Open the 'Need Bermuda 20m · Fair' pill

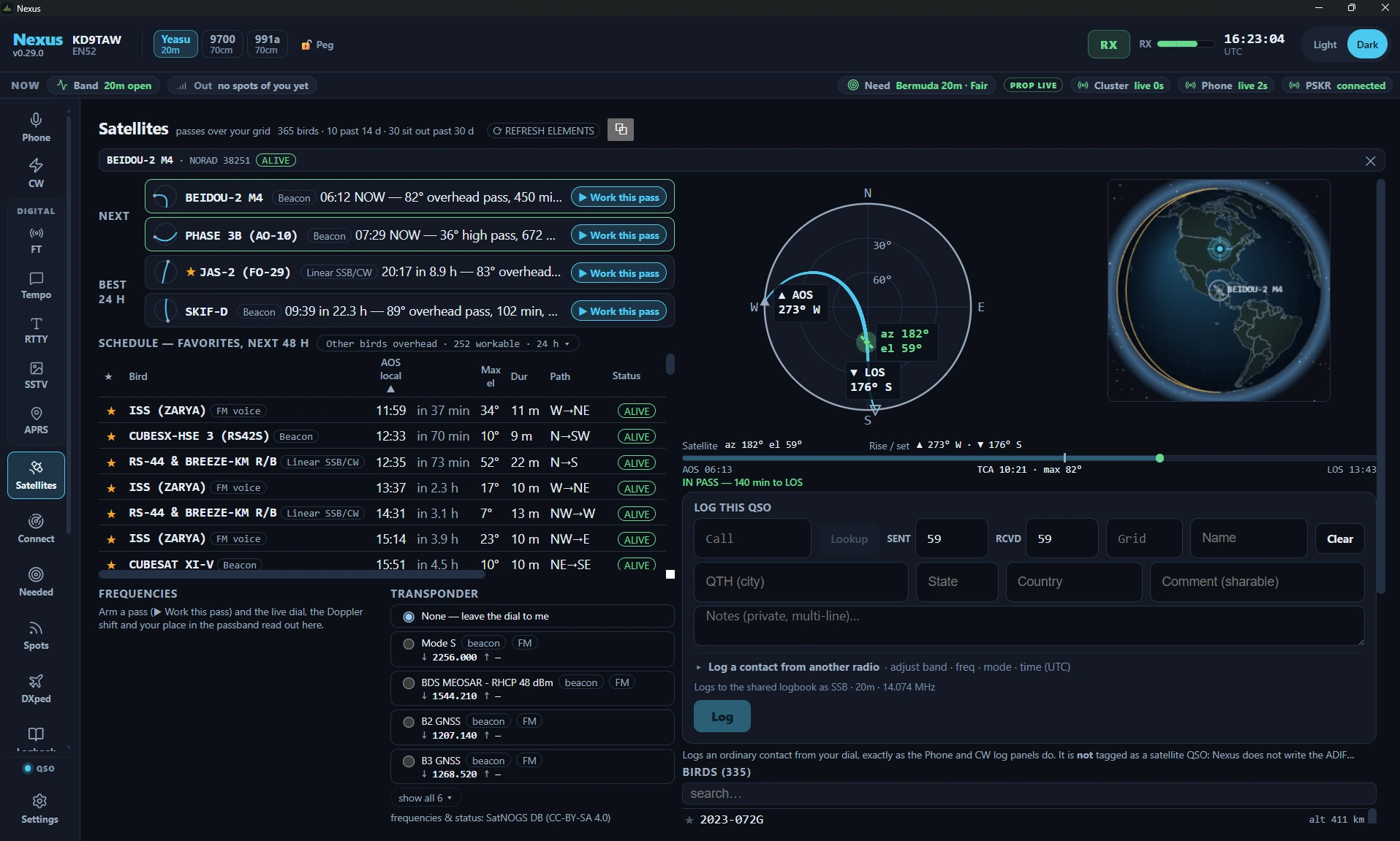pyautogui.click(x=917, y=85)
